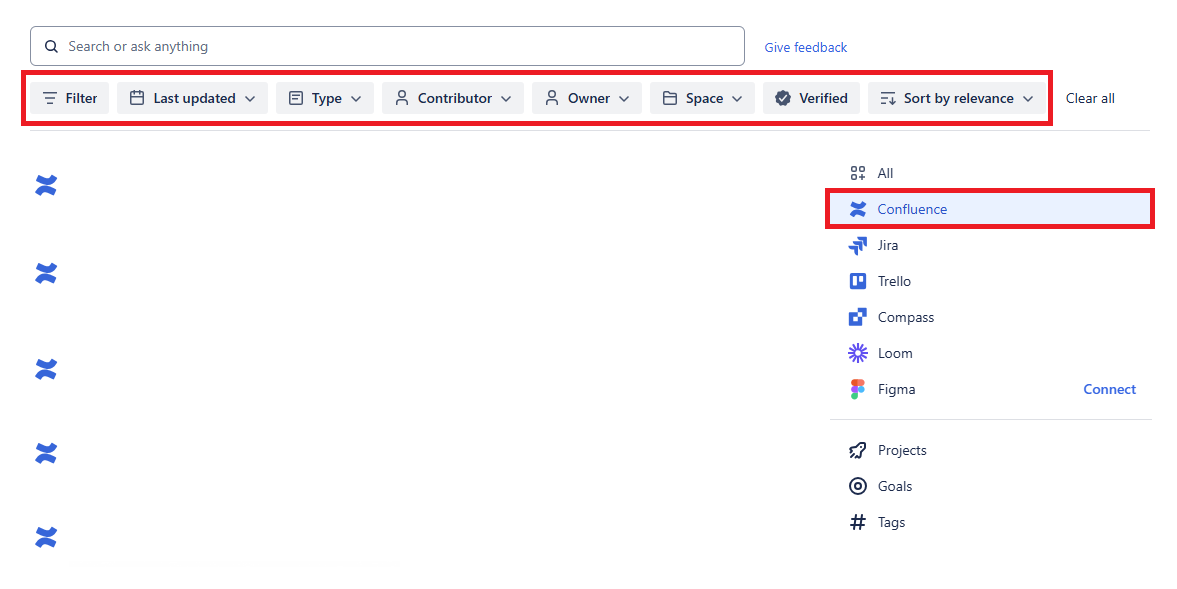Select Confluence in the product list

pos(990,209)
